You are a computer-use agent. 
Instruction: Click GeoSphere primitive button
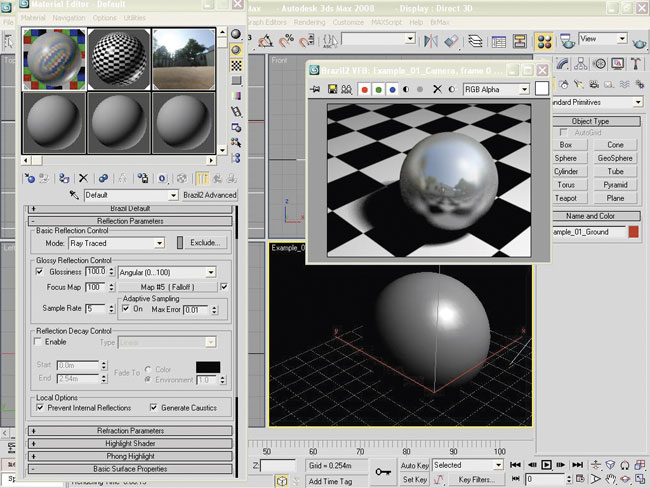615,158
